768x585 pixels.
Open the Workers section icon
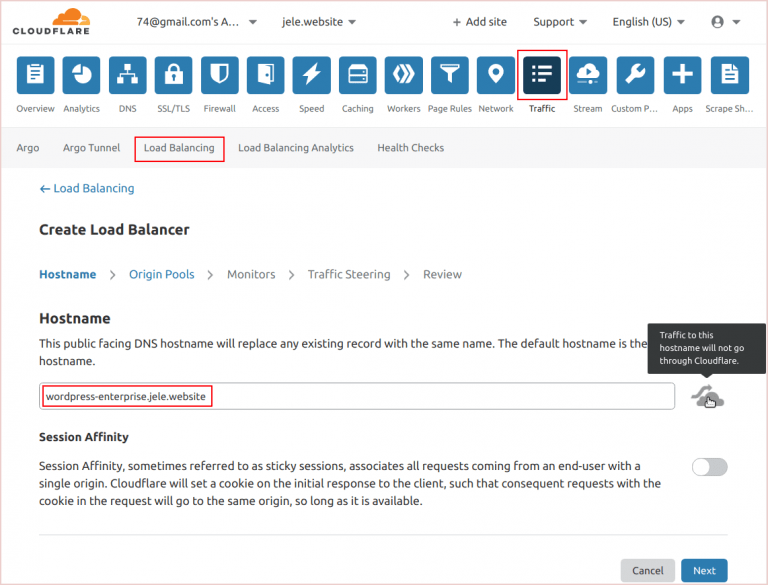click(404, 75)
